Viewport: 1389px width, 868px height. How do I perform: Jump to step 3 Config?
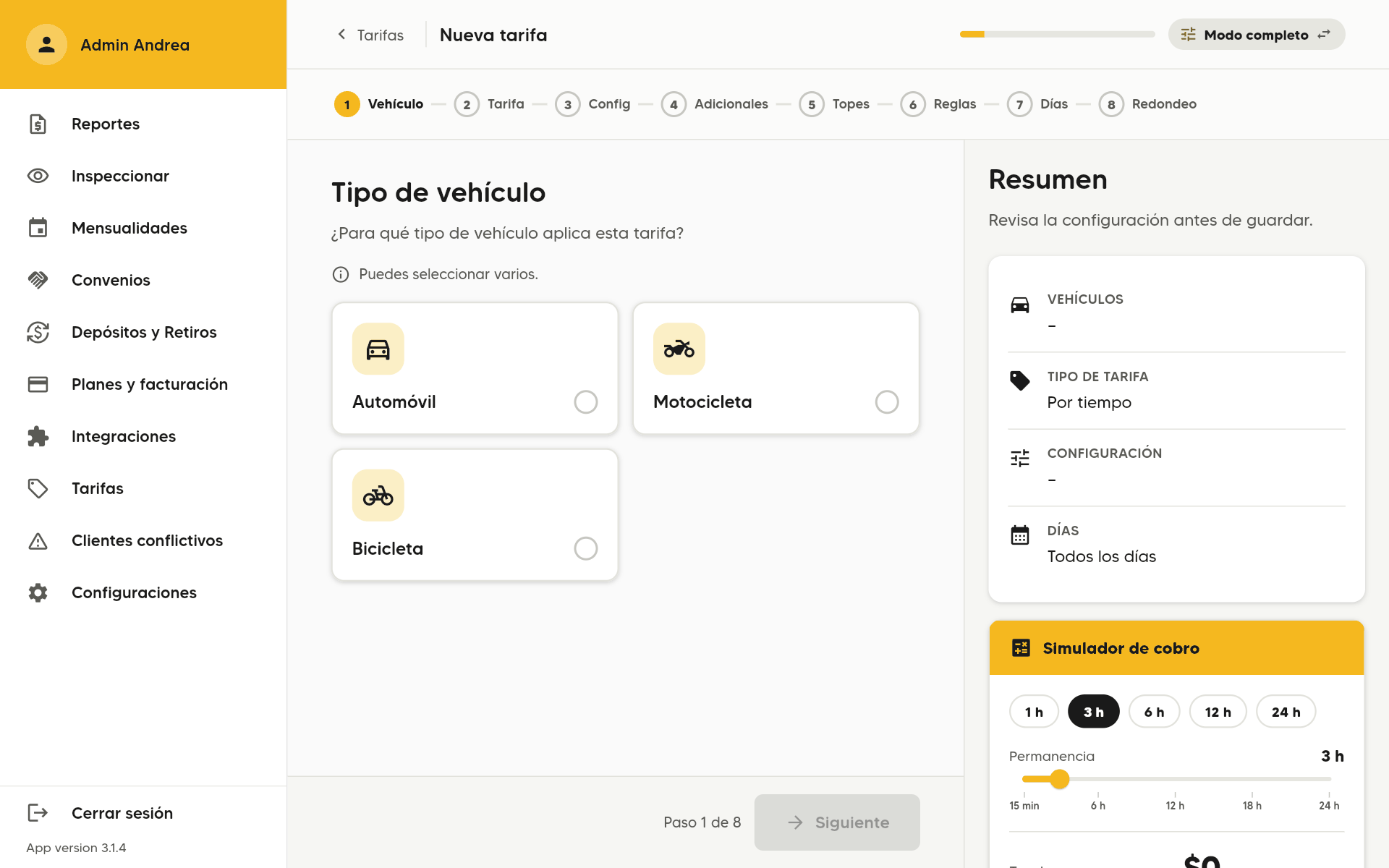(592, 104)
